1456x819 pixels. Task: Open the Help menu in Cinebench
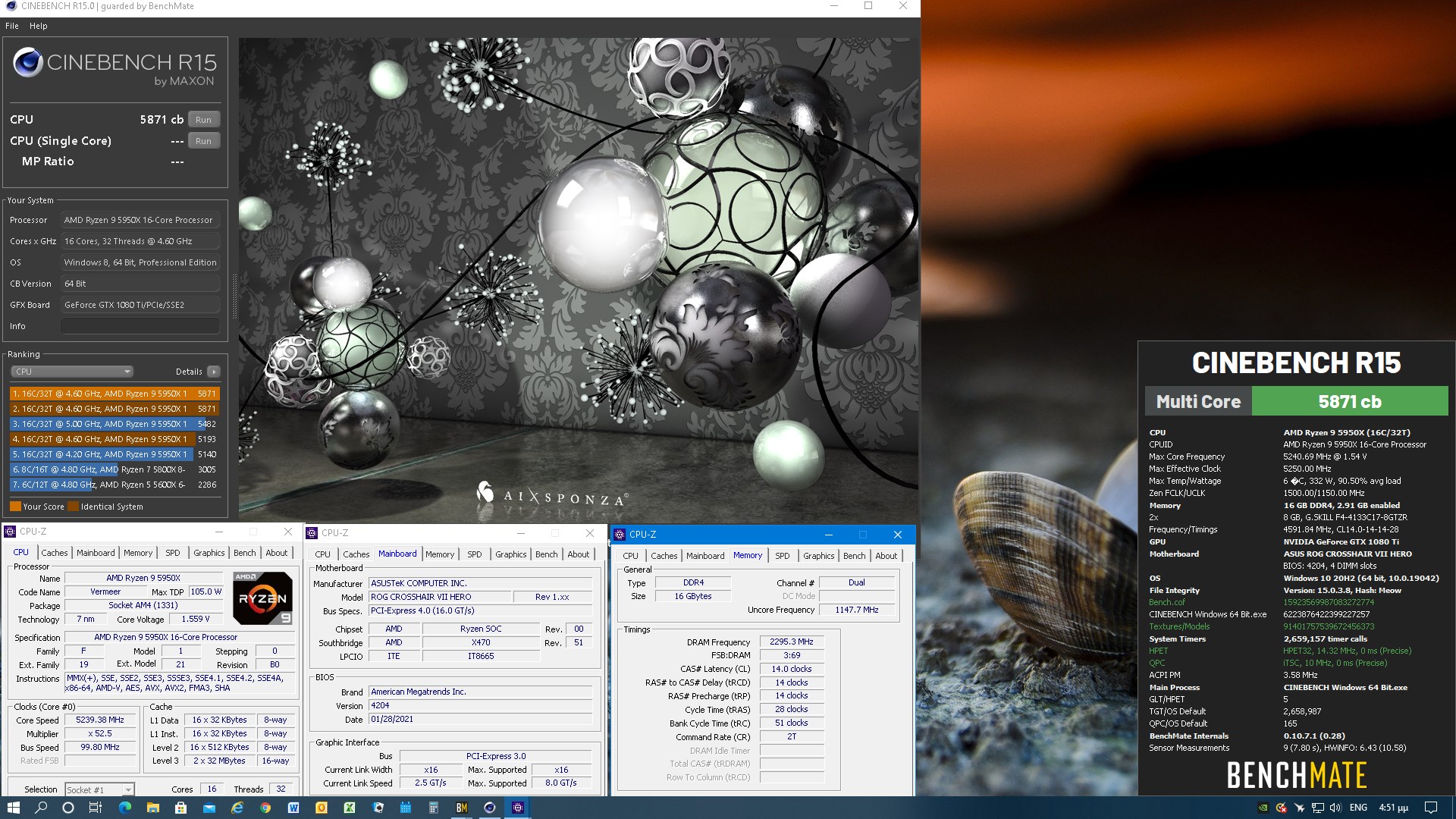[39, 26]
